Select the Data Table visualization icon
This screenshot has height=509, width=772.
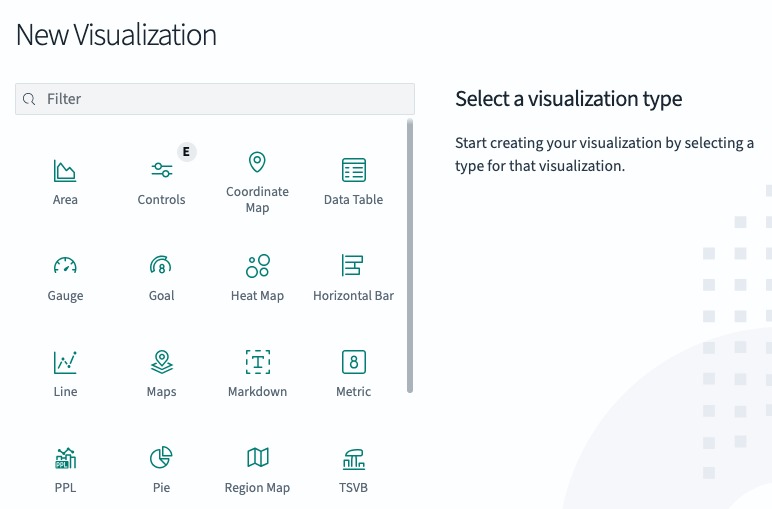click(354, 170)
